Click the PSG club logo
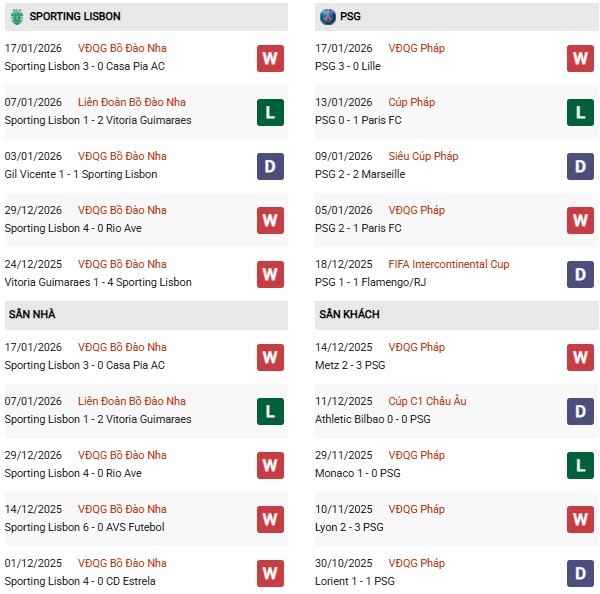This screenshot has width=600, height=594. point(328,17)
